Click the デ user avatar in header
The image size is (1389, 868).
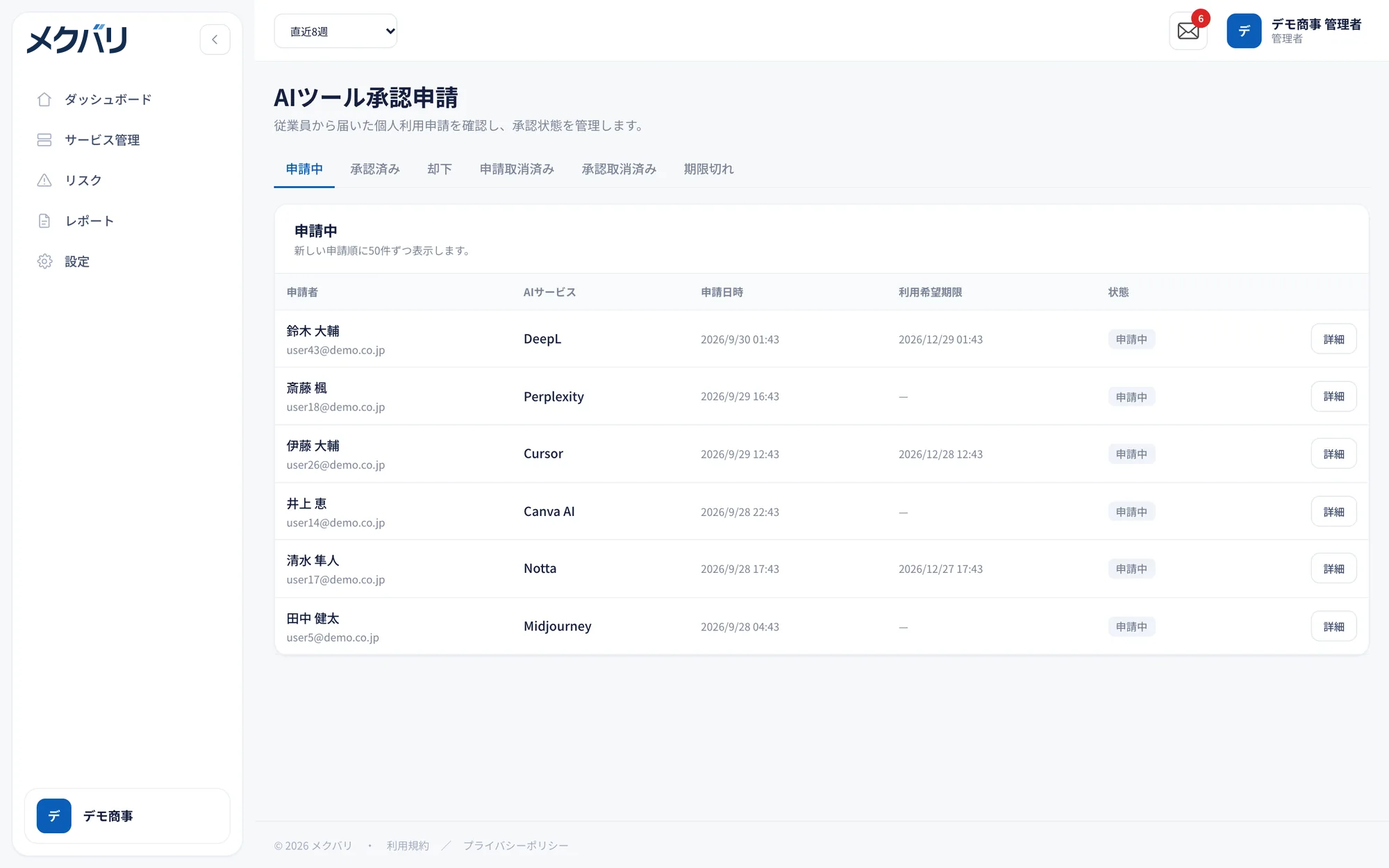point(1244,31)
